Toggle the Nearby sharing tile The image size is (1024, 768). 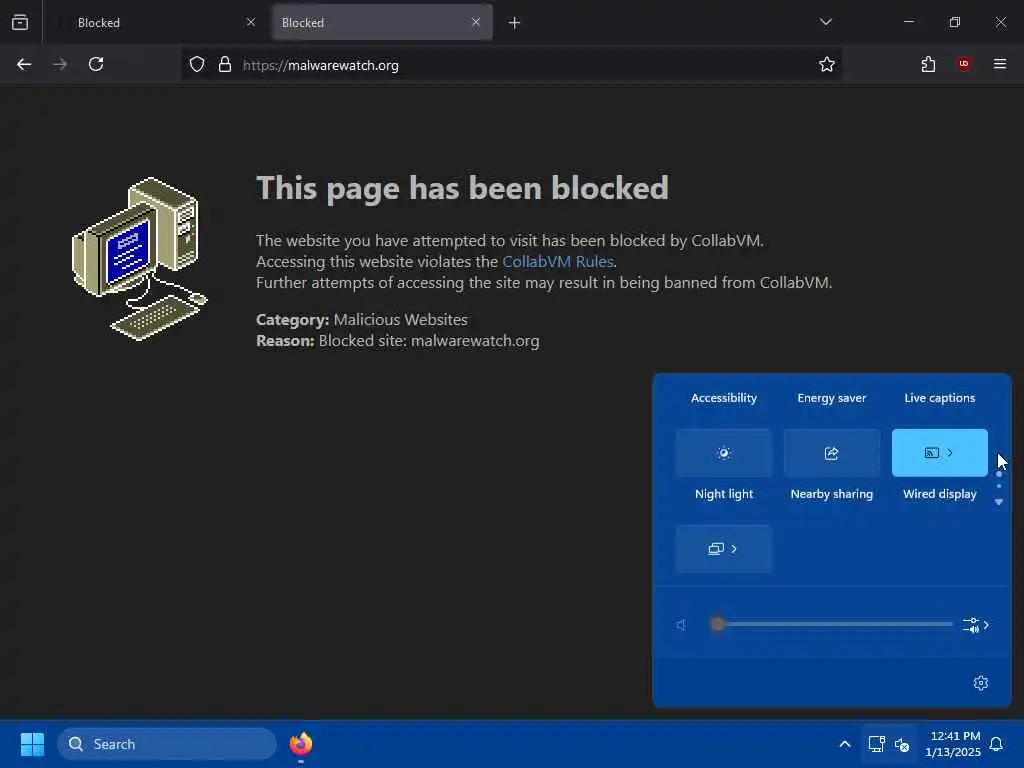[x=831, y=453]
